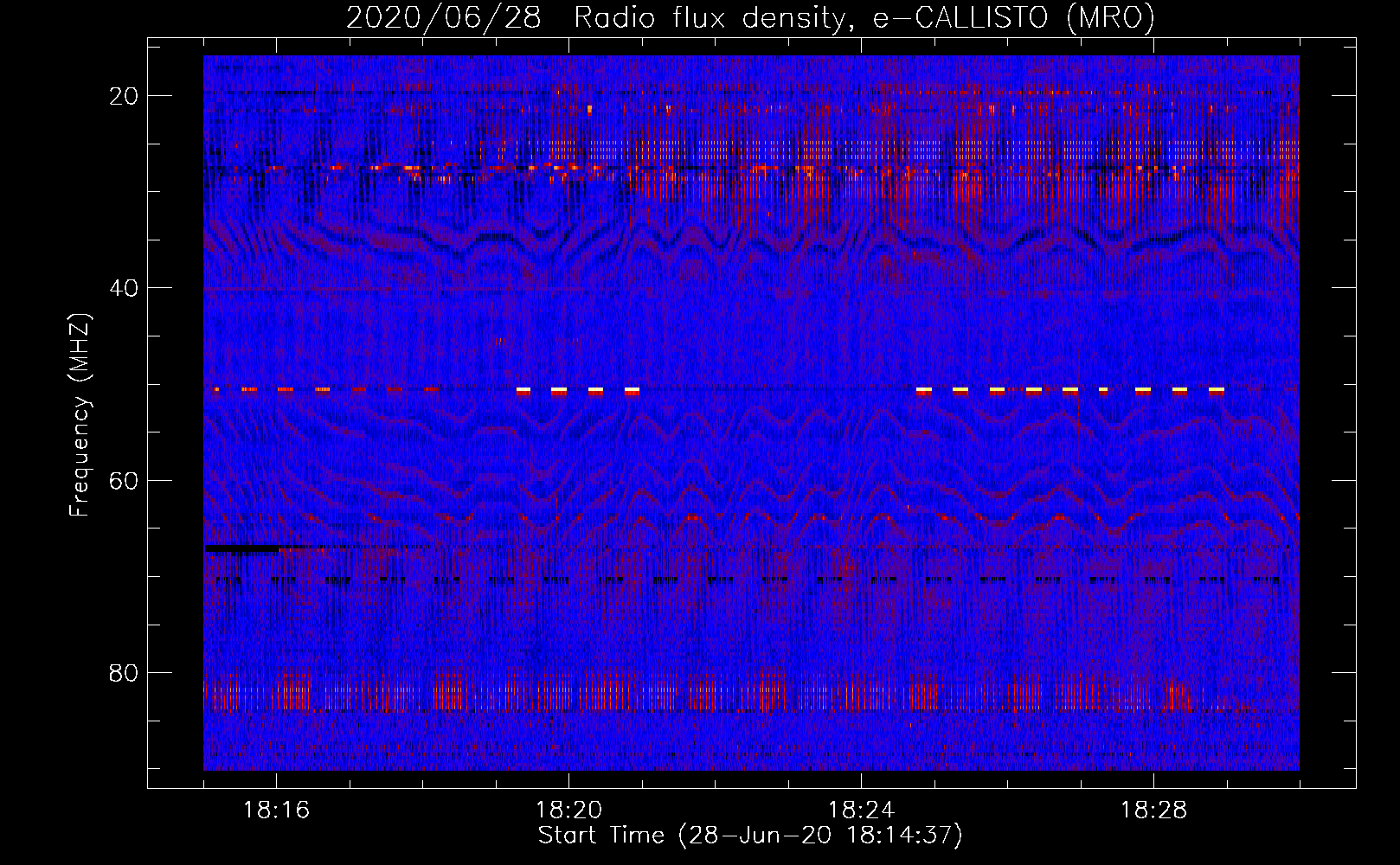1400x865 pixels.
Task: Click the '20' frequency tick label
Action: point(125,96)
